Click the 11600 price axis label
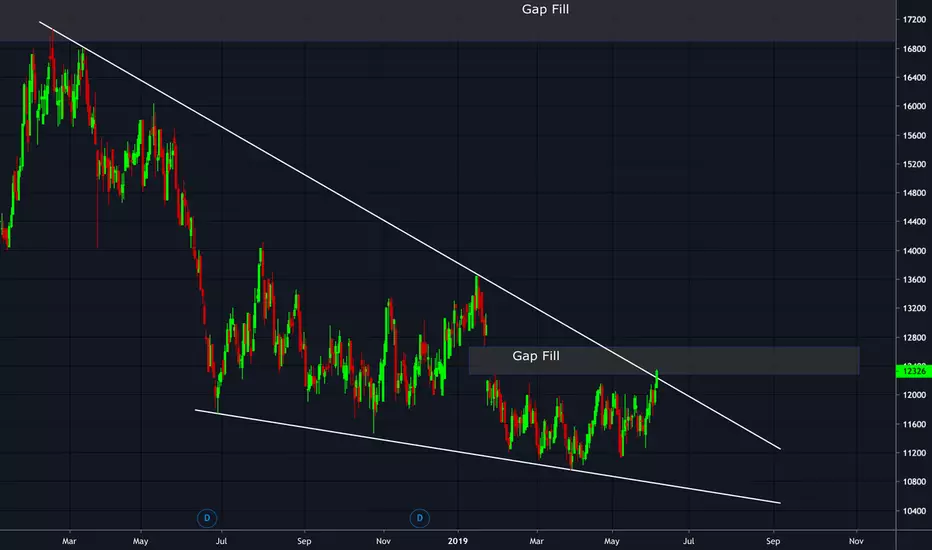Screen dimensions: 932x550 point(914,424)
